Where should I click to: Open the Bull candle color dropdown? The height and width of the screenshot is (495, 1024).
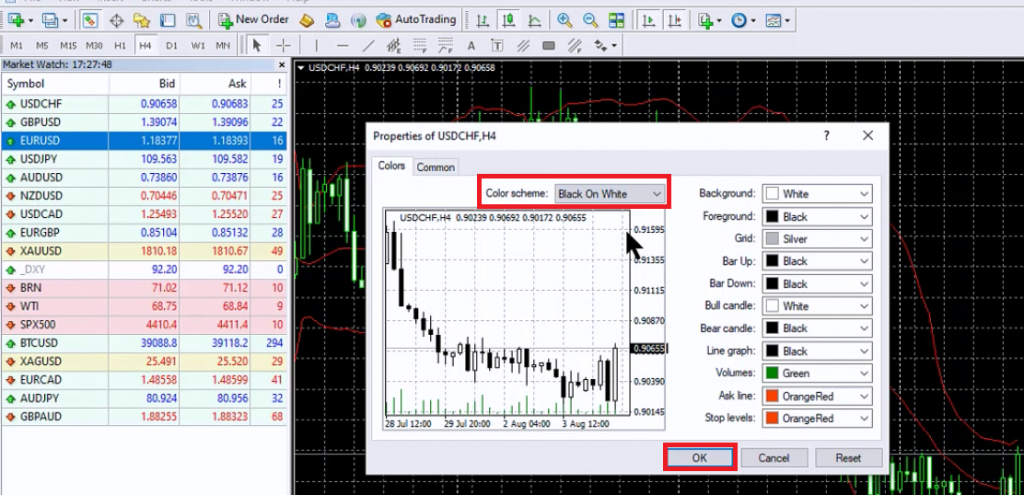click(x=817, y=306)
